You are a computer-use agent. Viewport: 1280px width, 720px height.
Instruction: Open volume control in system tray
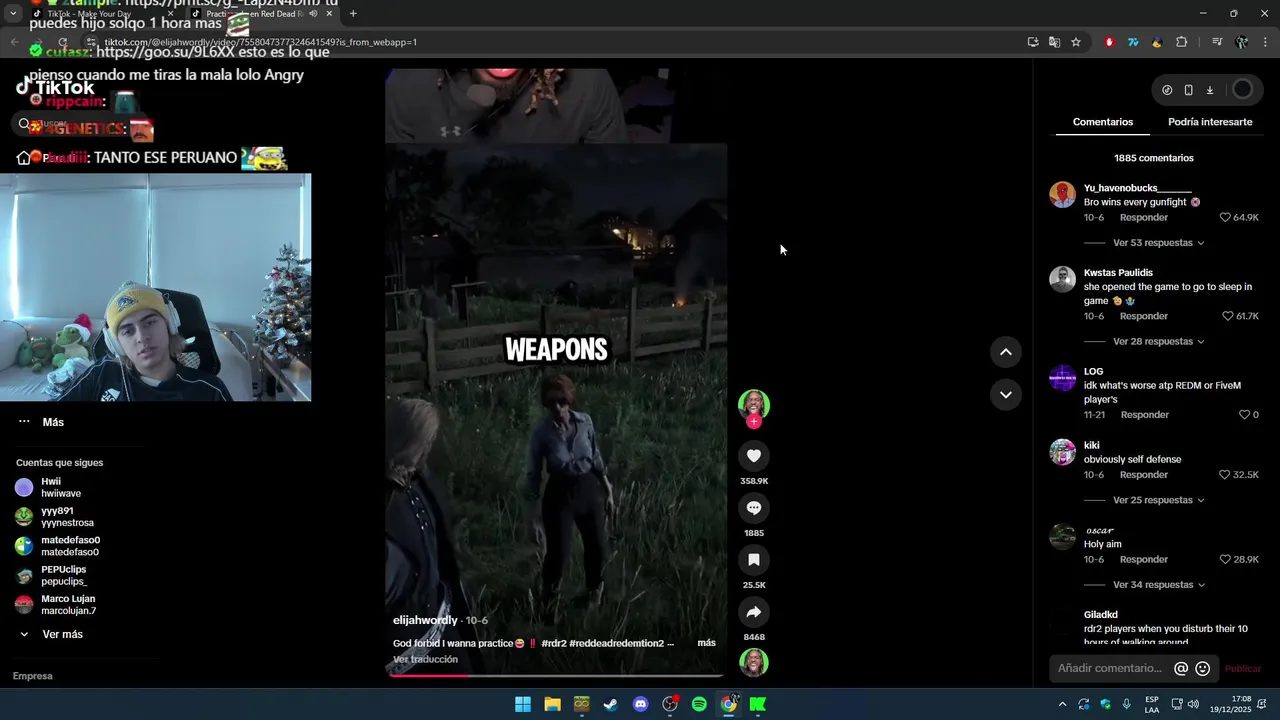click(1193, 704)
